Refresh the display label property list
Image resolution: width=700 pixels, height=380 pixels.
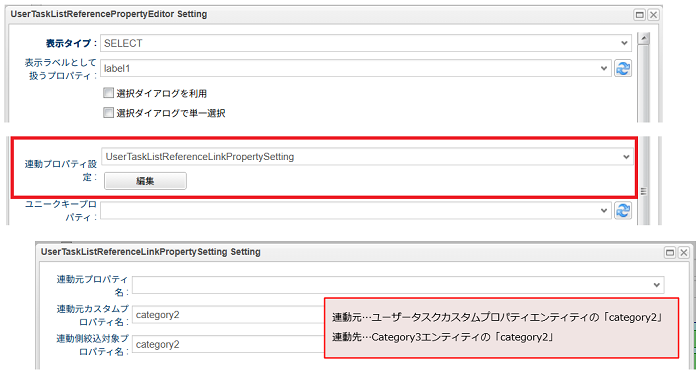point(623,68)
